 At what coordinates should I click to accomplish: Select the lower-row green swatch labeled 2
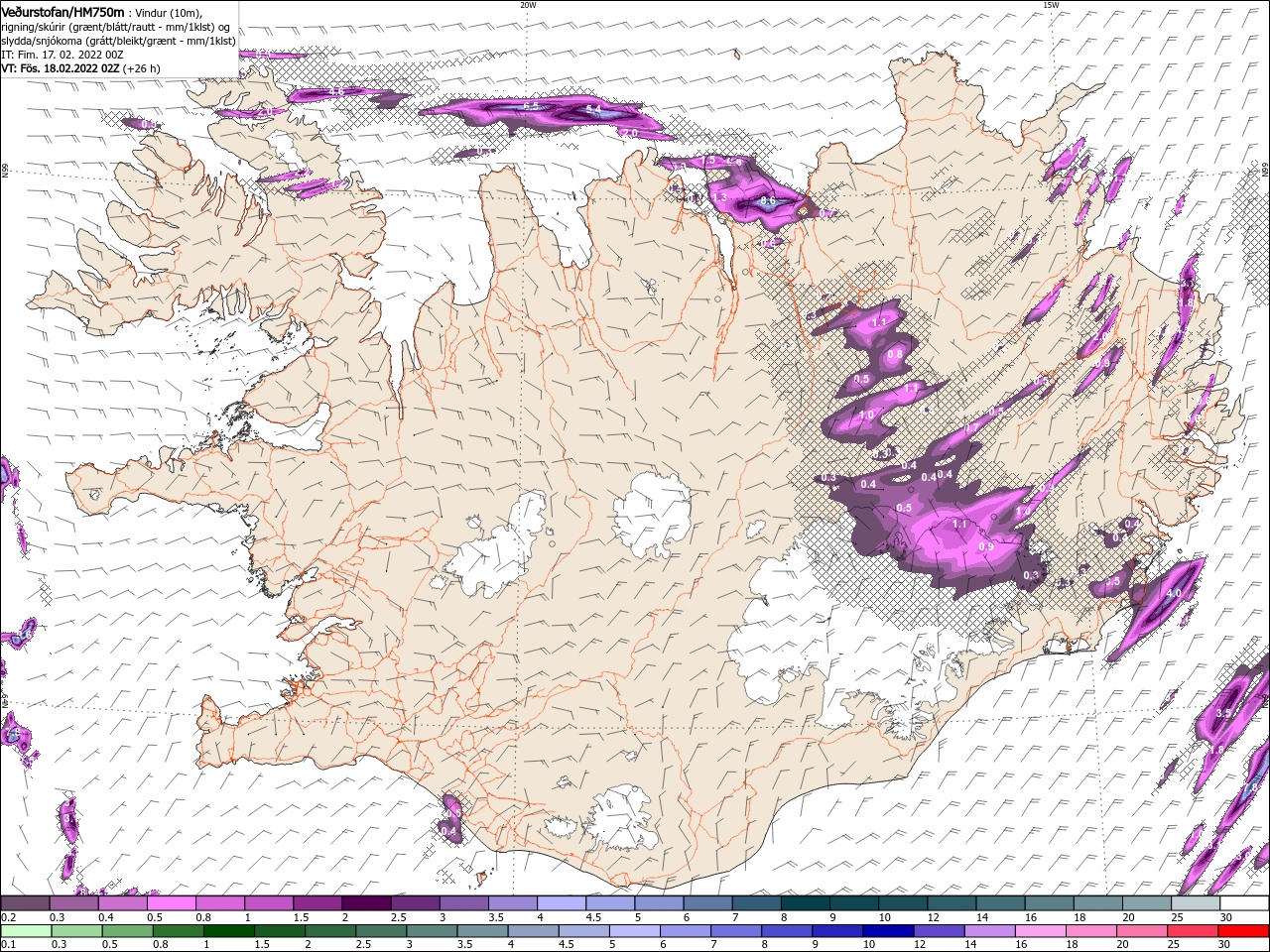tap(329, 931)
